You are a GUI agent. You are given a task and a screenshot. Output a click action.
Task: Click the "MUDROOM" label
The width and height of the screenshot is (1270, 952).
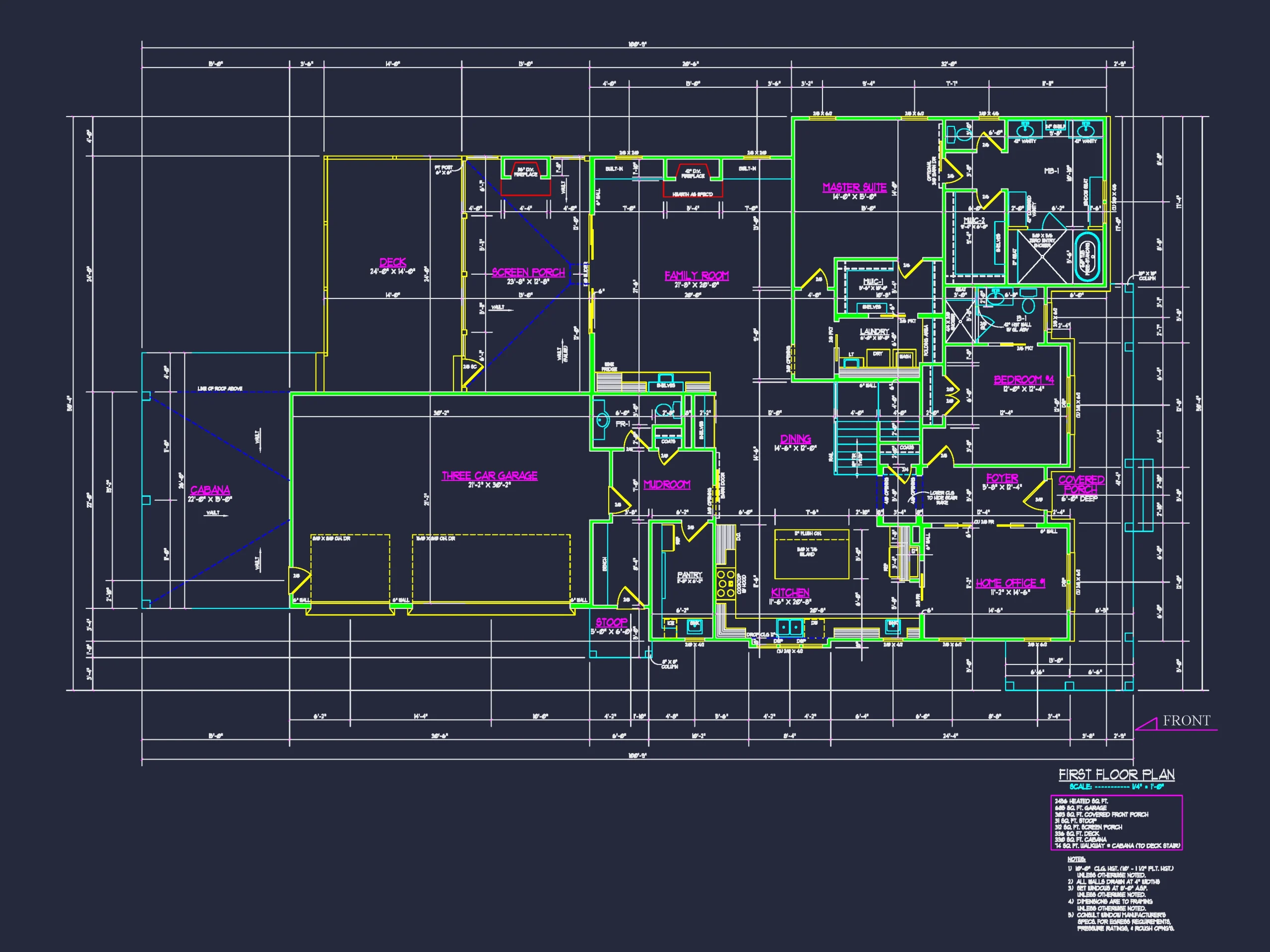667,484
